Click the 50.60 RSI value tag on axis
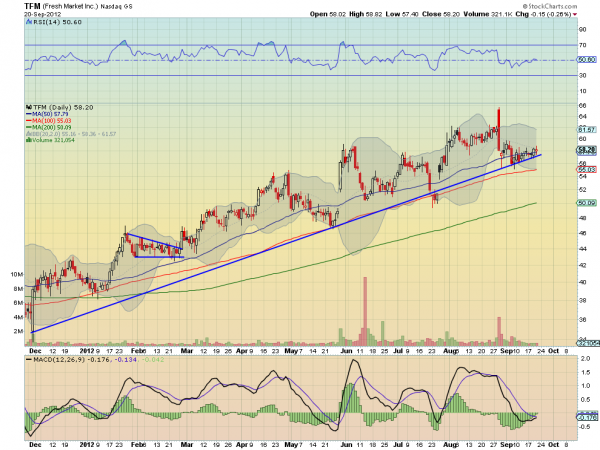 (587, 60)
